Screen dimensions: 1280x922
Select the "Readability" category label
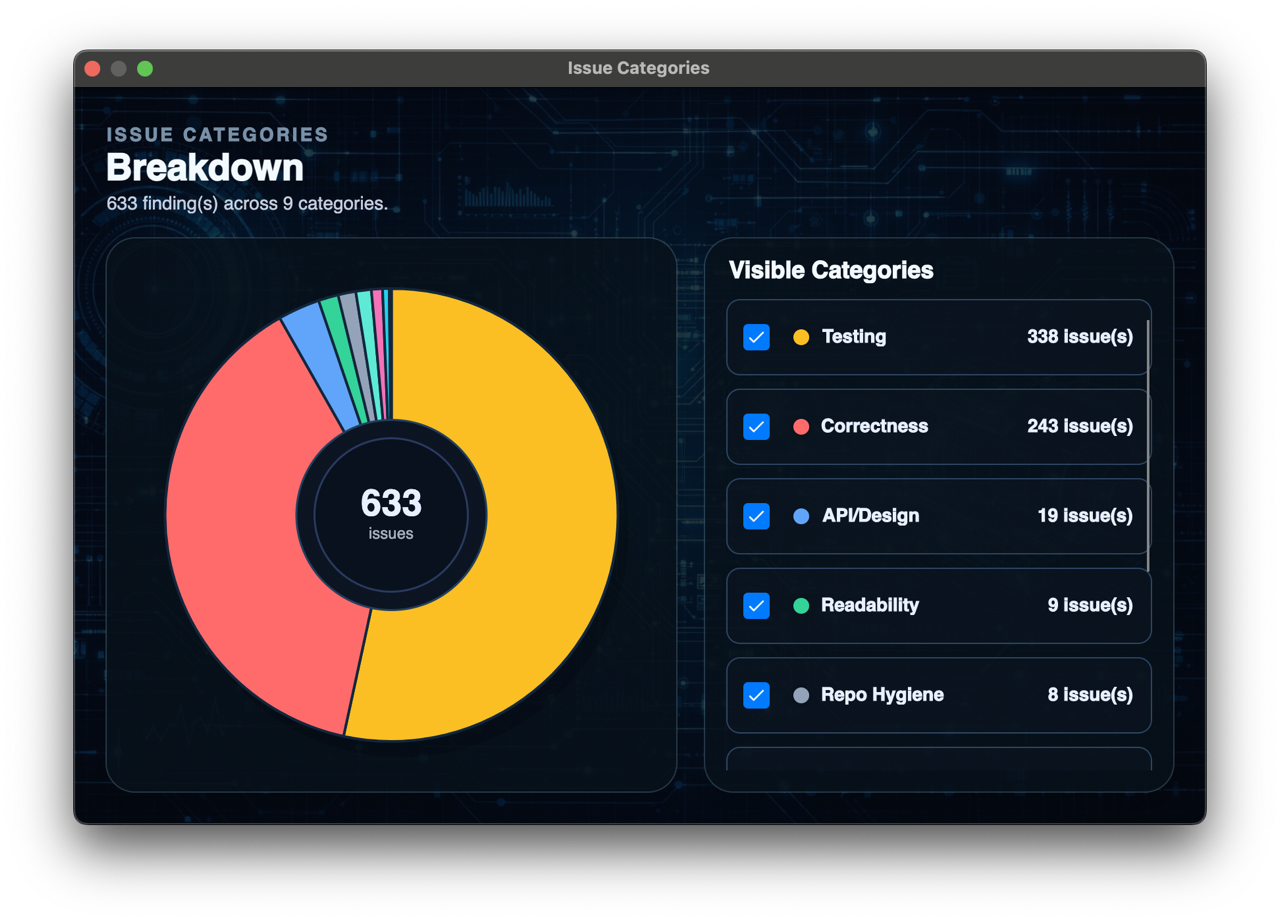coord(870,606)
